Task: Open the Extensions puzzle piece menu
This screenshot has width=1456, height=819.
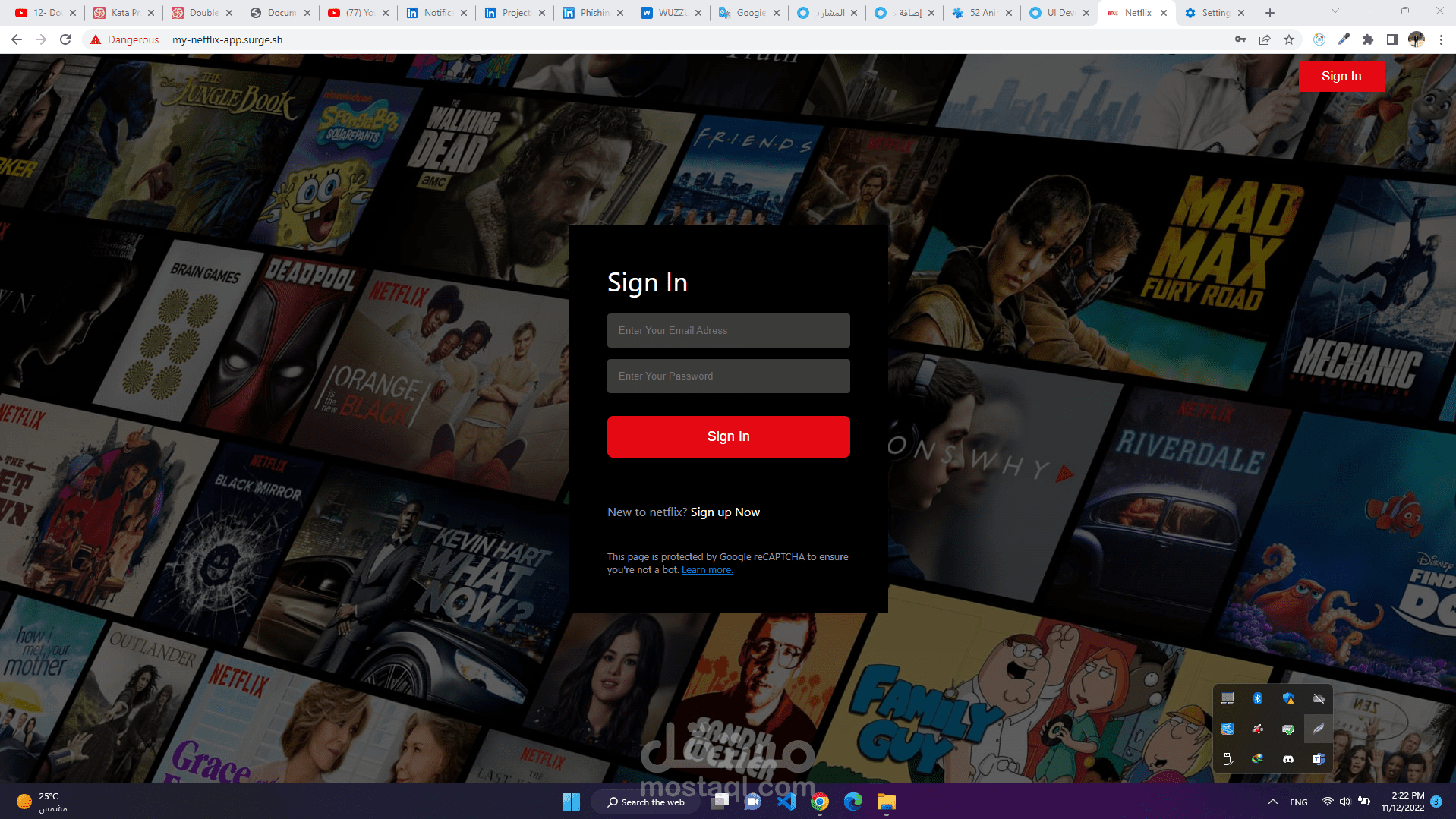Action: (x=1368, y=39)
